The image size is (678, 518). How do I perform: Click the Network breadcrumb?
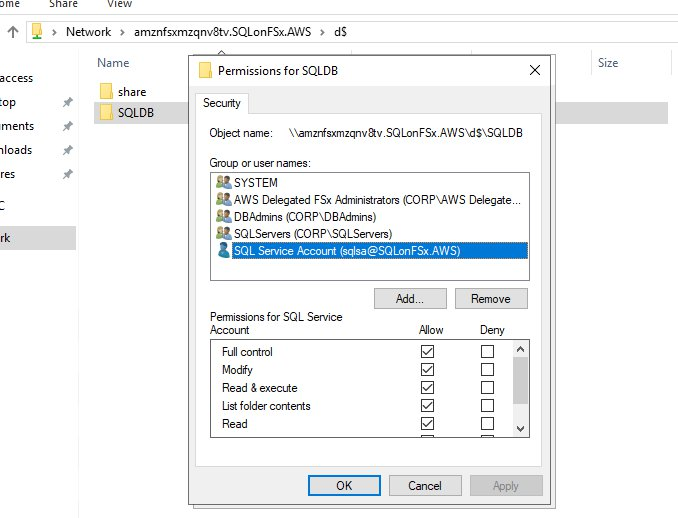(88, 32)
